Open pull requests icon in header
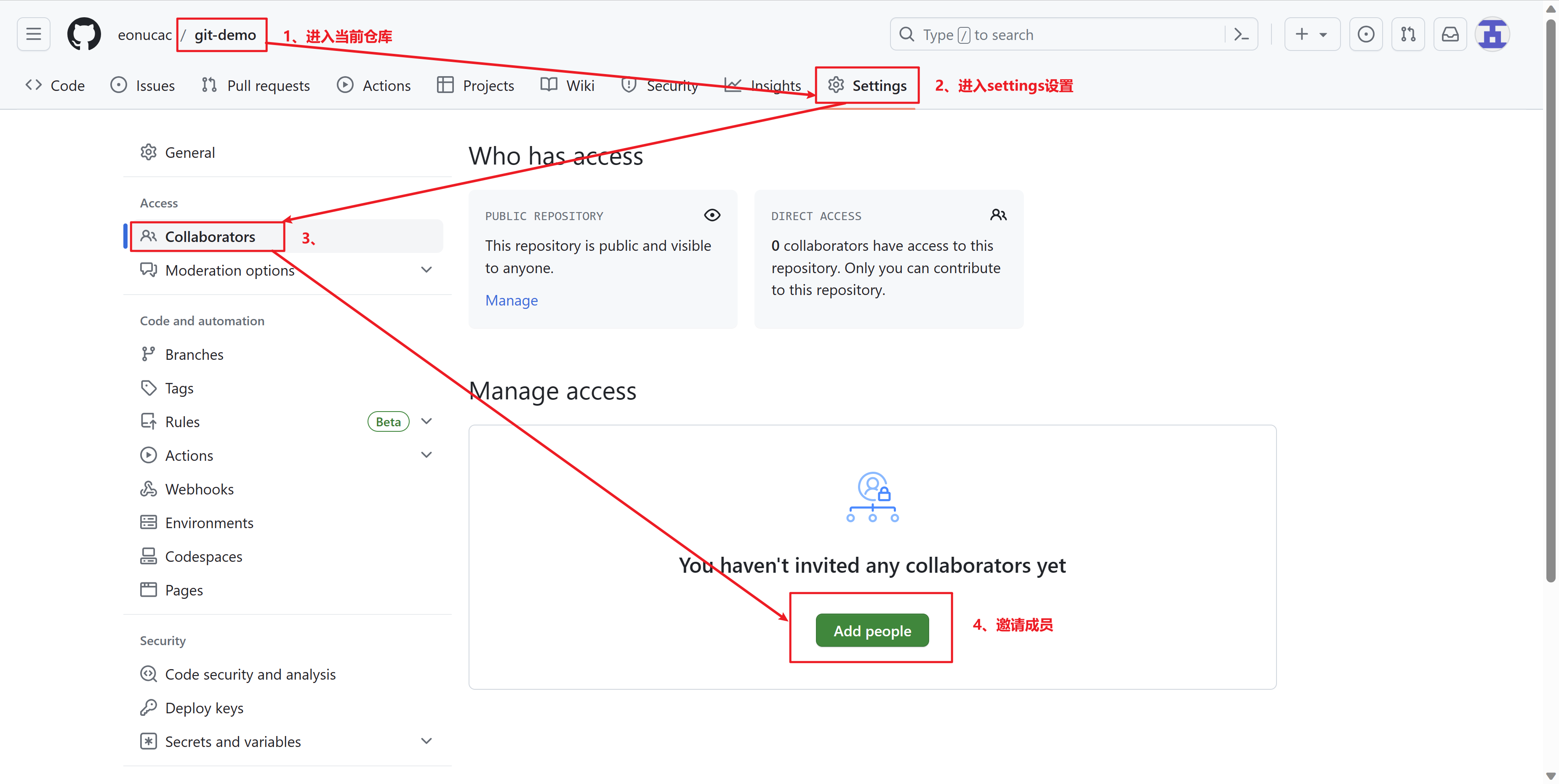The width and height of the screenshot is (1559, 784). pyautogui.click(x=1408, y=35)
